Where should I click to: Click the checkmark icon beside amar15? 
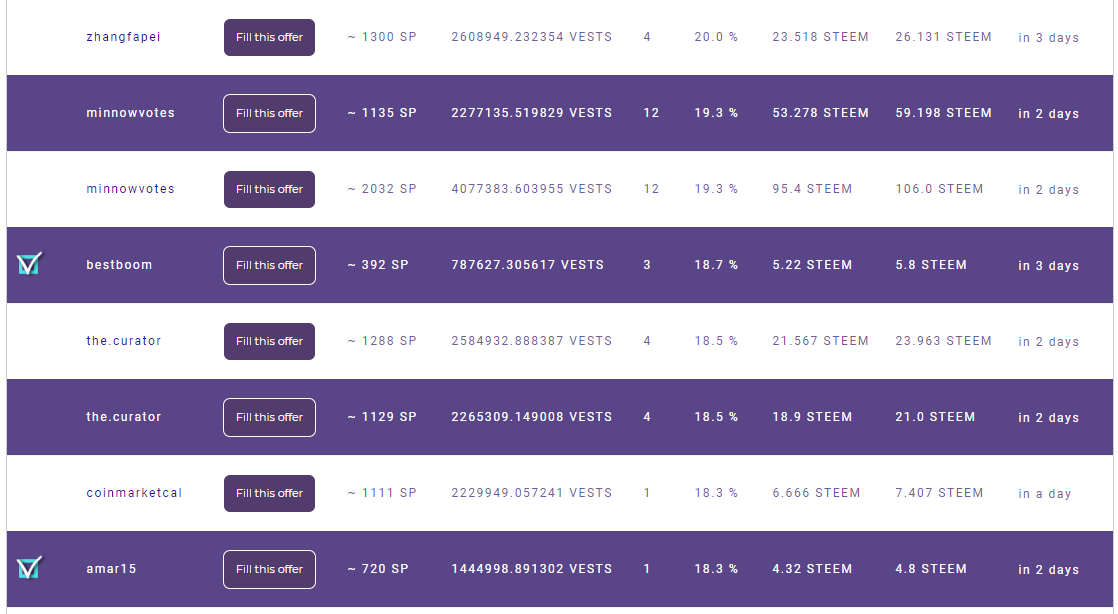point(29,568)
